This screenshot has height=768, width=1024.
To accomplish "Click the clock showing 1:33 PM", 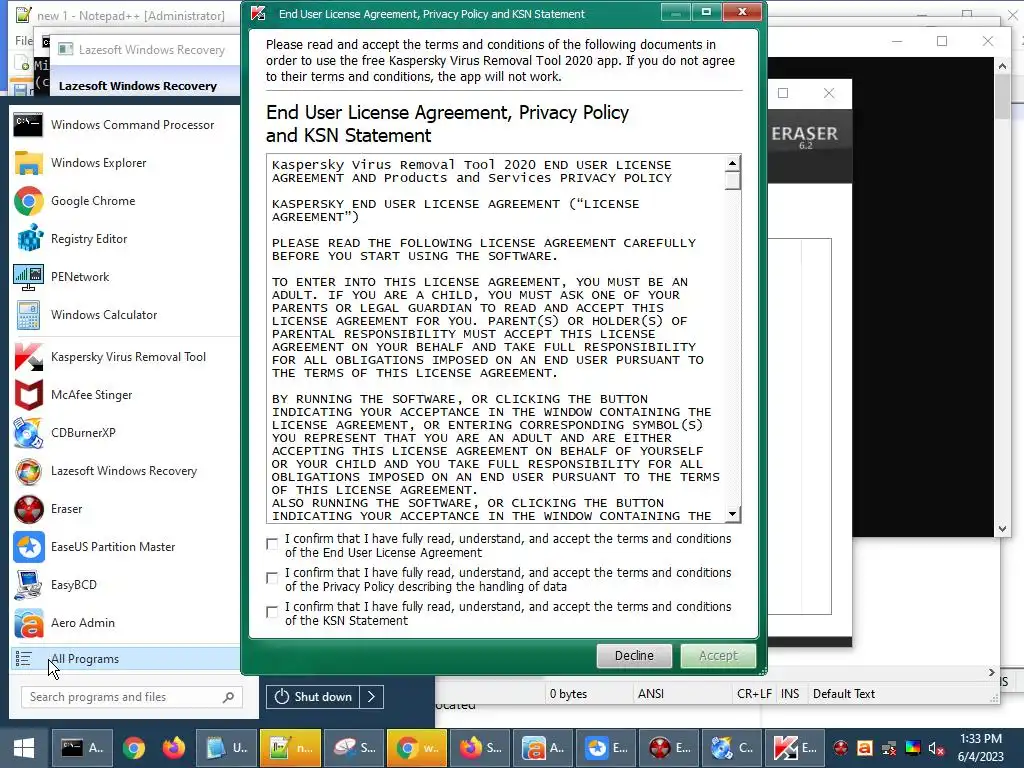I will coord(980,739).
